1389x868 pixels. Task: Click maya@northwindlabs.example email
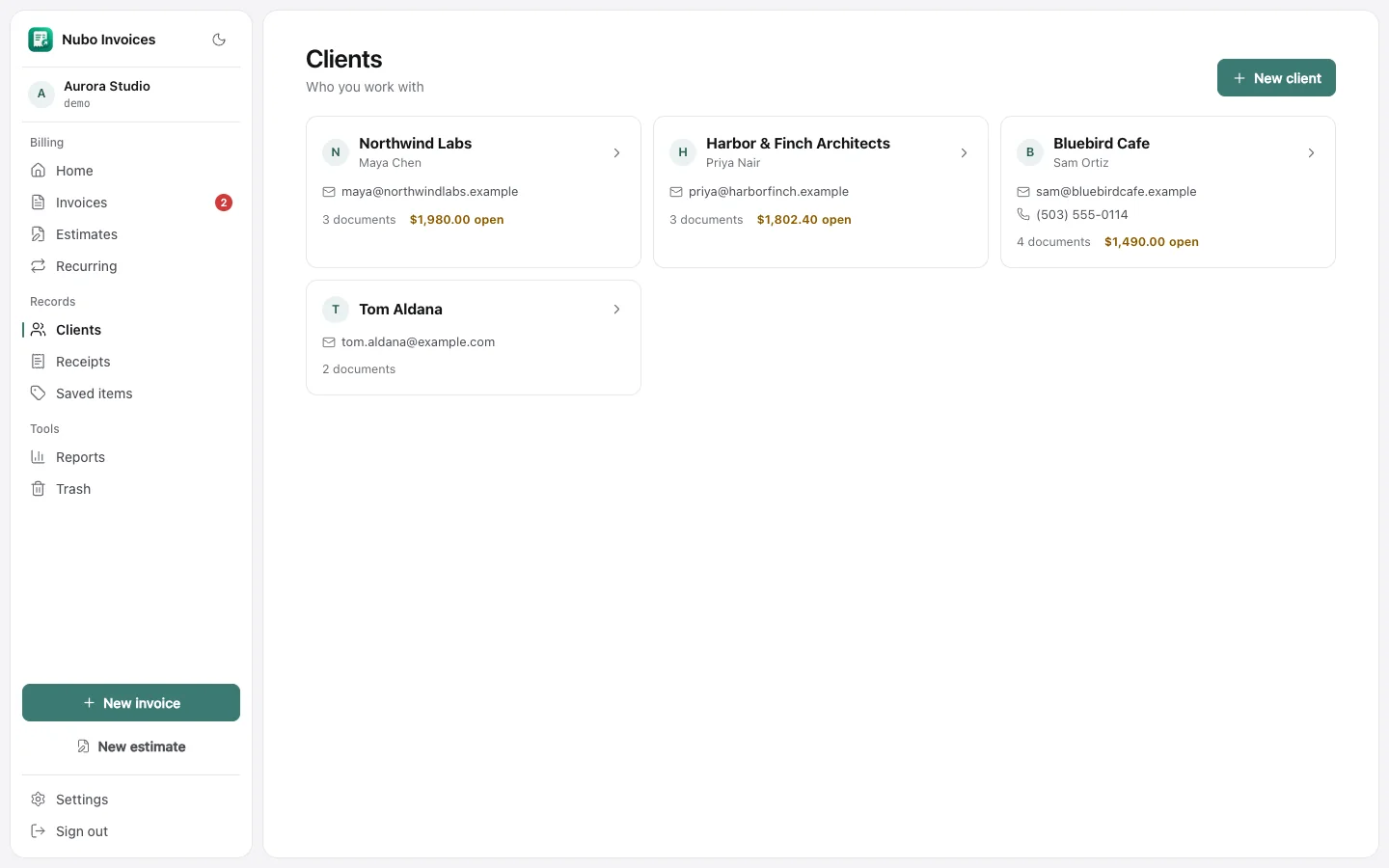coord(429,192)
